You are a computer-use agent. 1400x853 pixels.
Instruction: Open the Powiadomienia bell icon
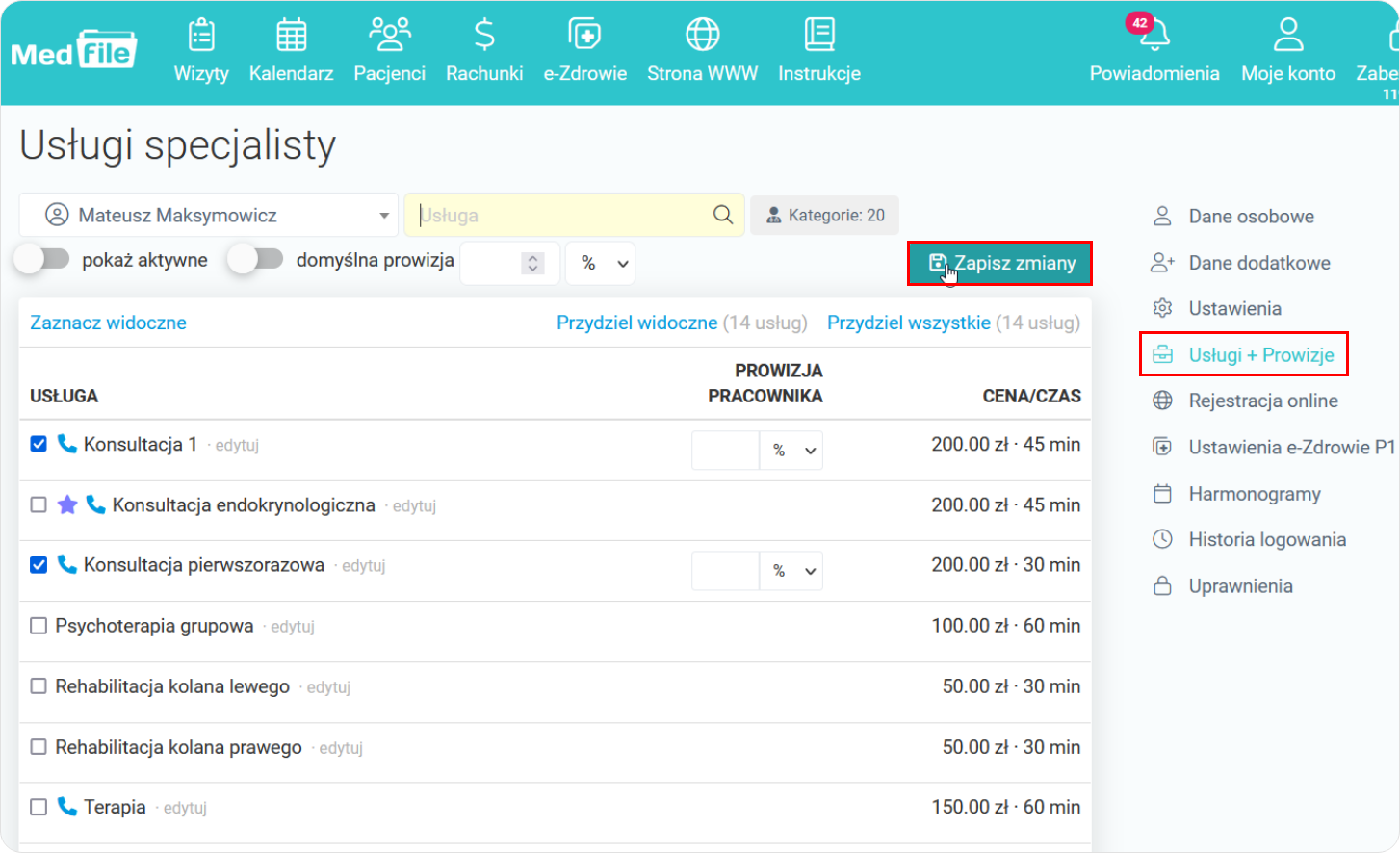1154,36
